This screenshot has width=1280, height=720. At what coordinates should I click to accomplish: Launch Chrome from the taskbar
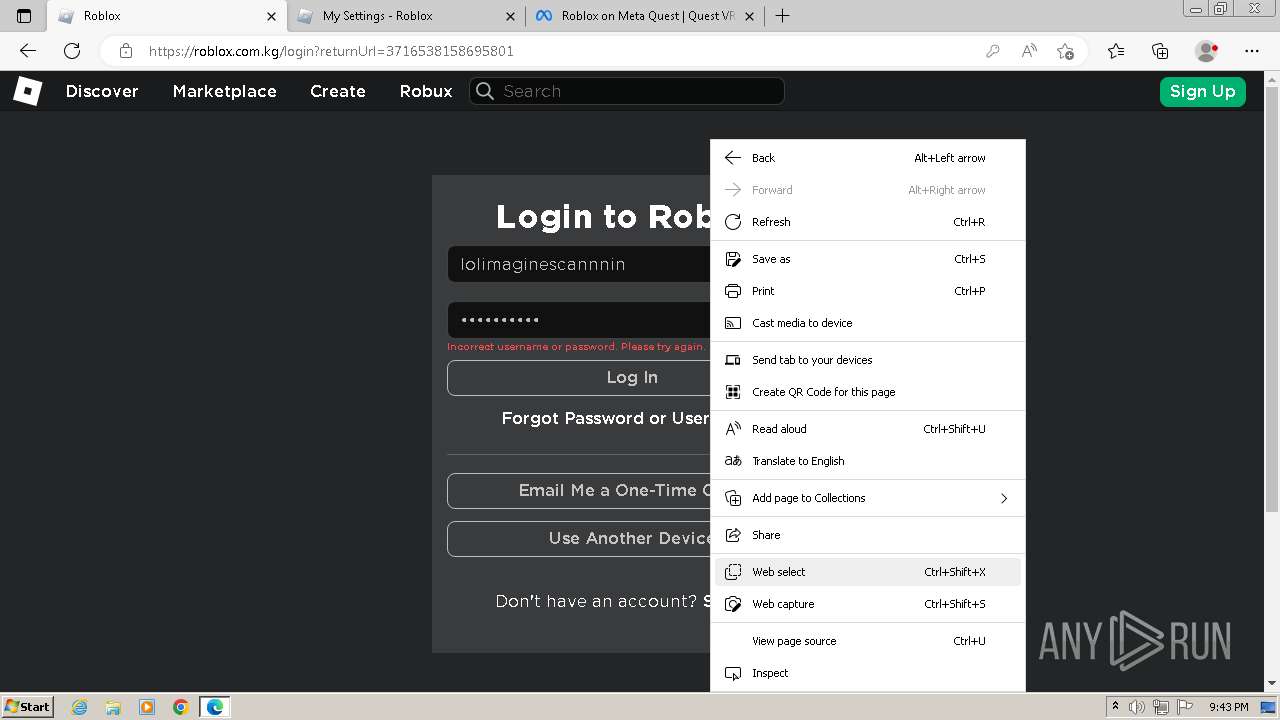(181, 707)
